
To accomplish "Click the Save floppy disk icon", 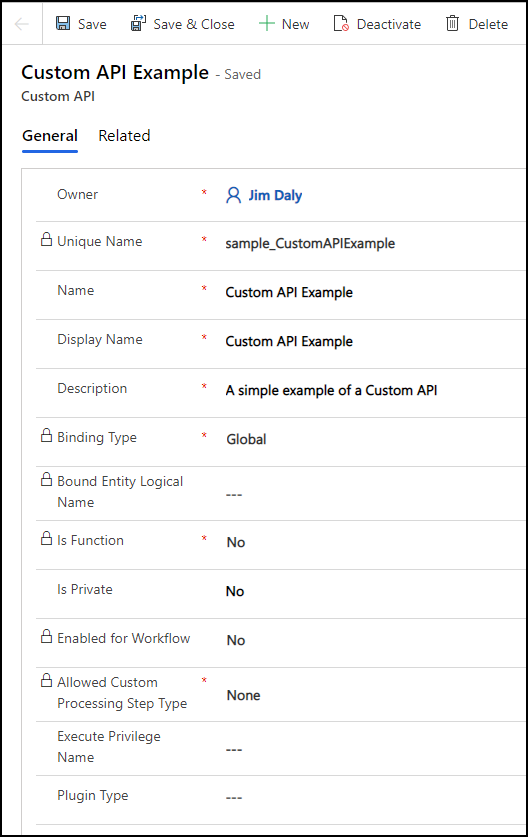I will click(x=63, y=23).
